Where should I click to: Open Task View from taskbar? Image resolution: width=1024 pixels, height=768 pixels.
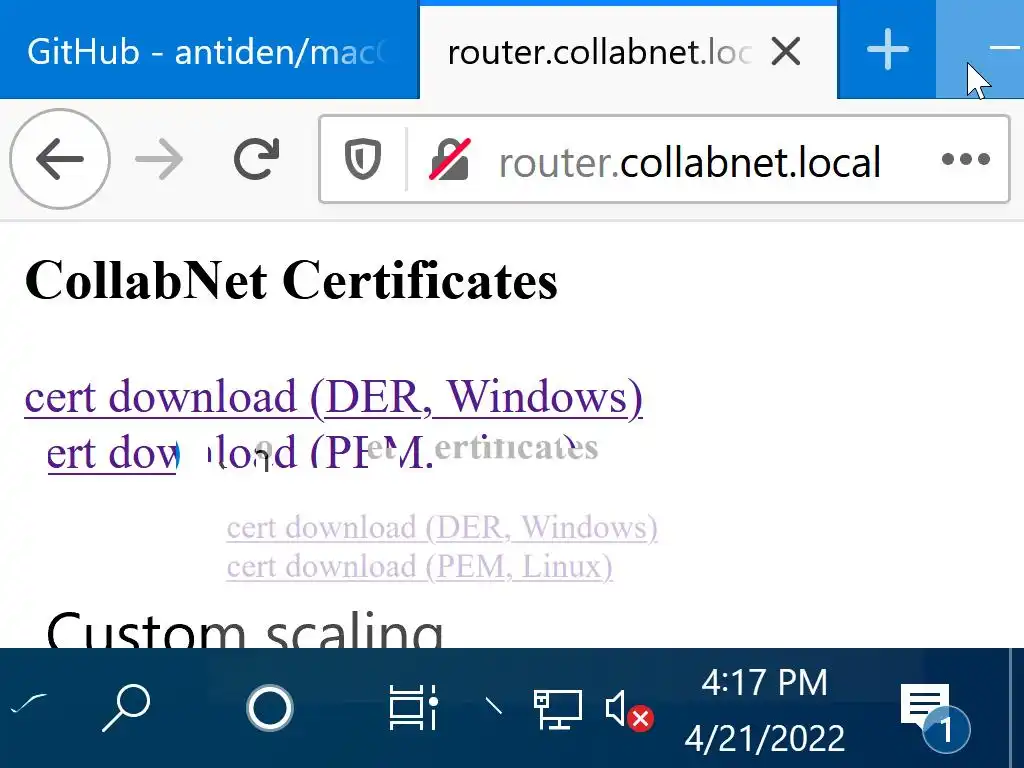point(413,707)
